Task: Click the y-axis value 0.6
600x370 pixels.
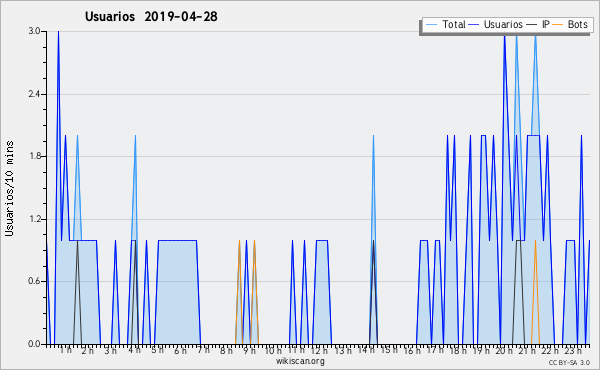Action: tap(35, 281)
